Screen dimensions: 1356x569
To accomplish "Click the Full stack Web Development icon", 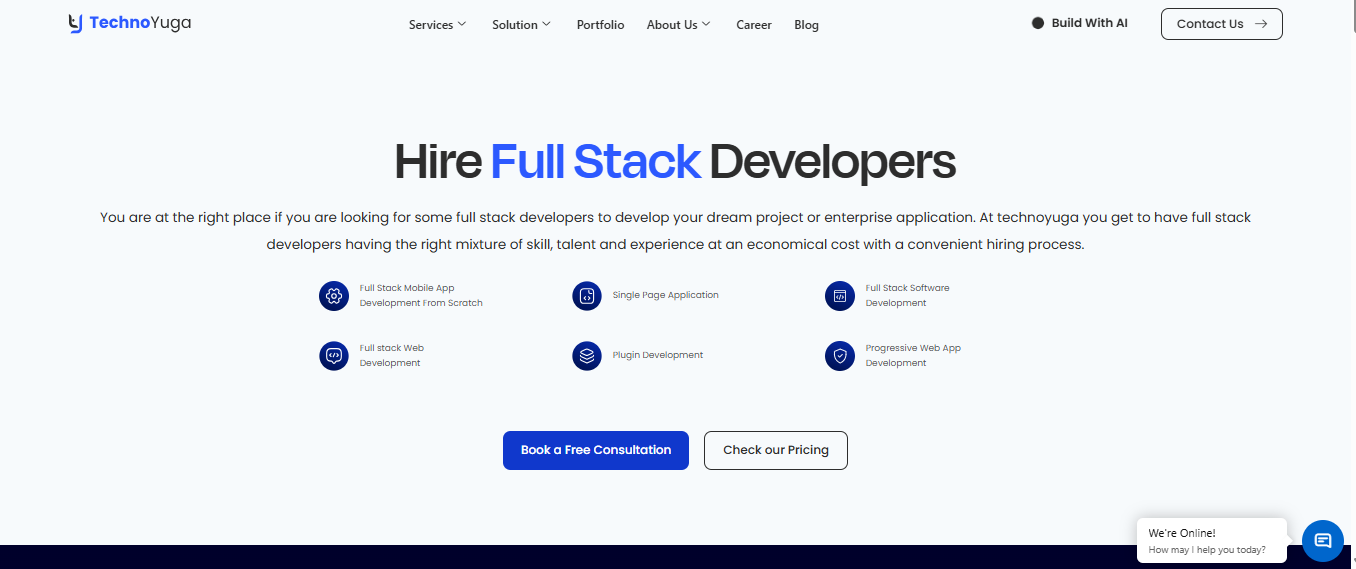I will (x=334, y=356).
